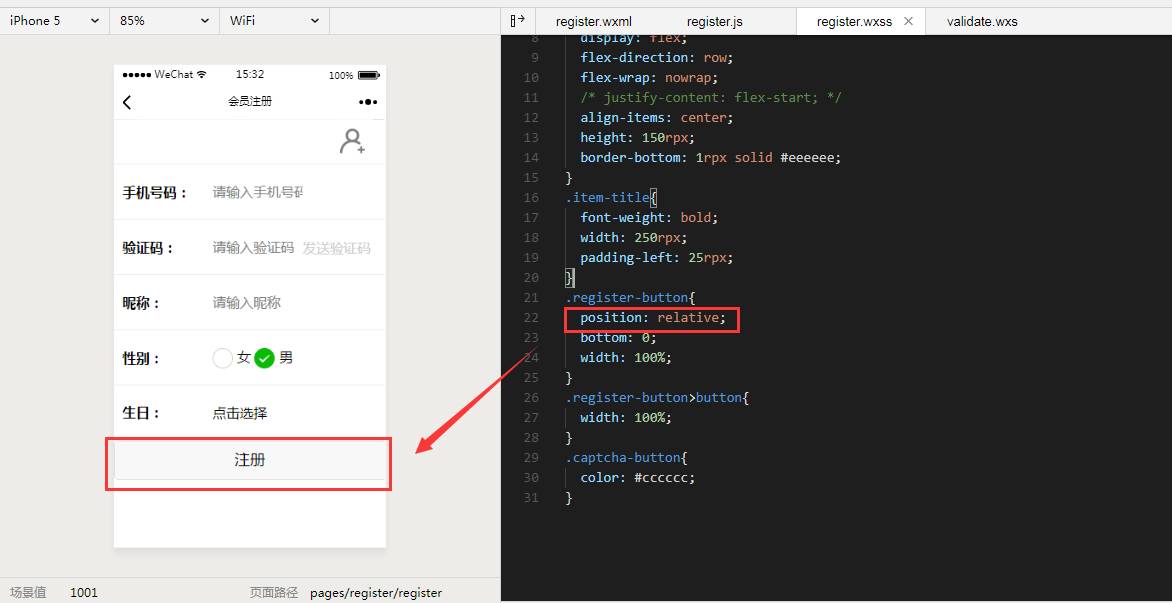Toggle the editor sidebar panel icon

(517, 21)
